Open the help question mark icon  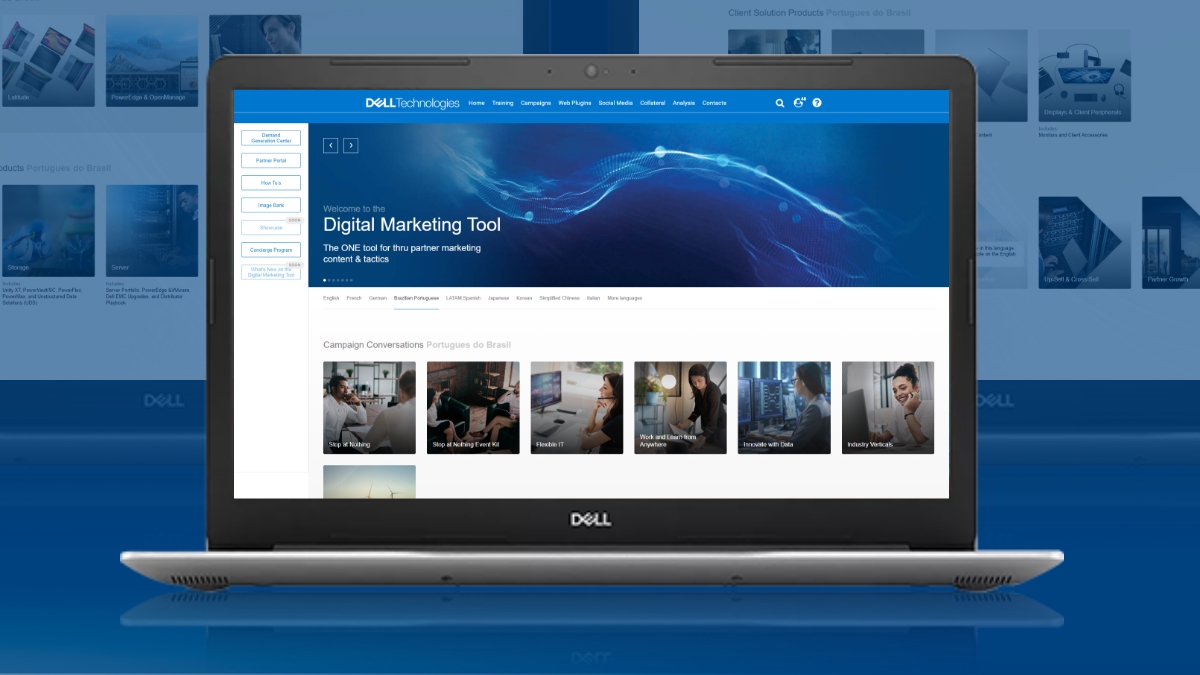817,103
